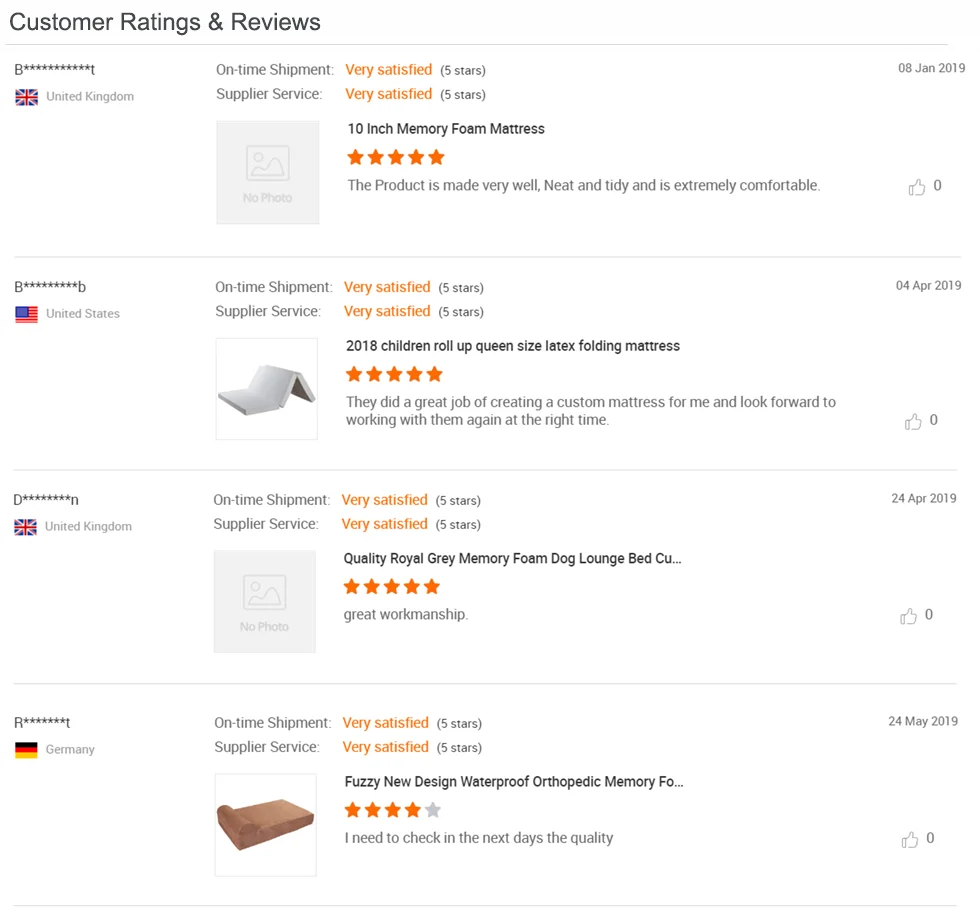Click the Germany flag icon
This screenshot has height=914, width=980.
tap(26, 750)
